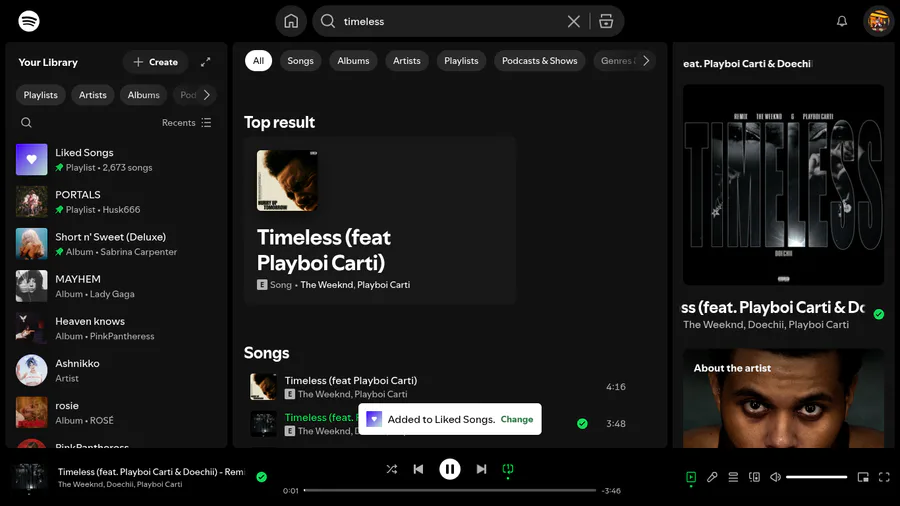Click the -3:46 remaining time label

(611, 491)
